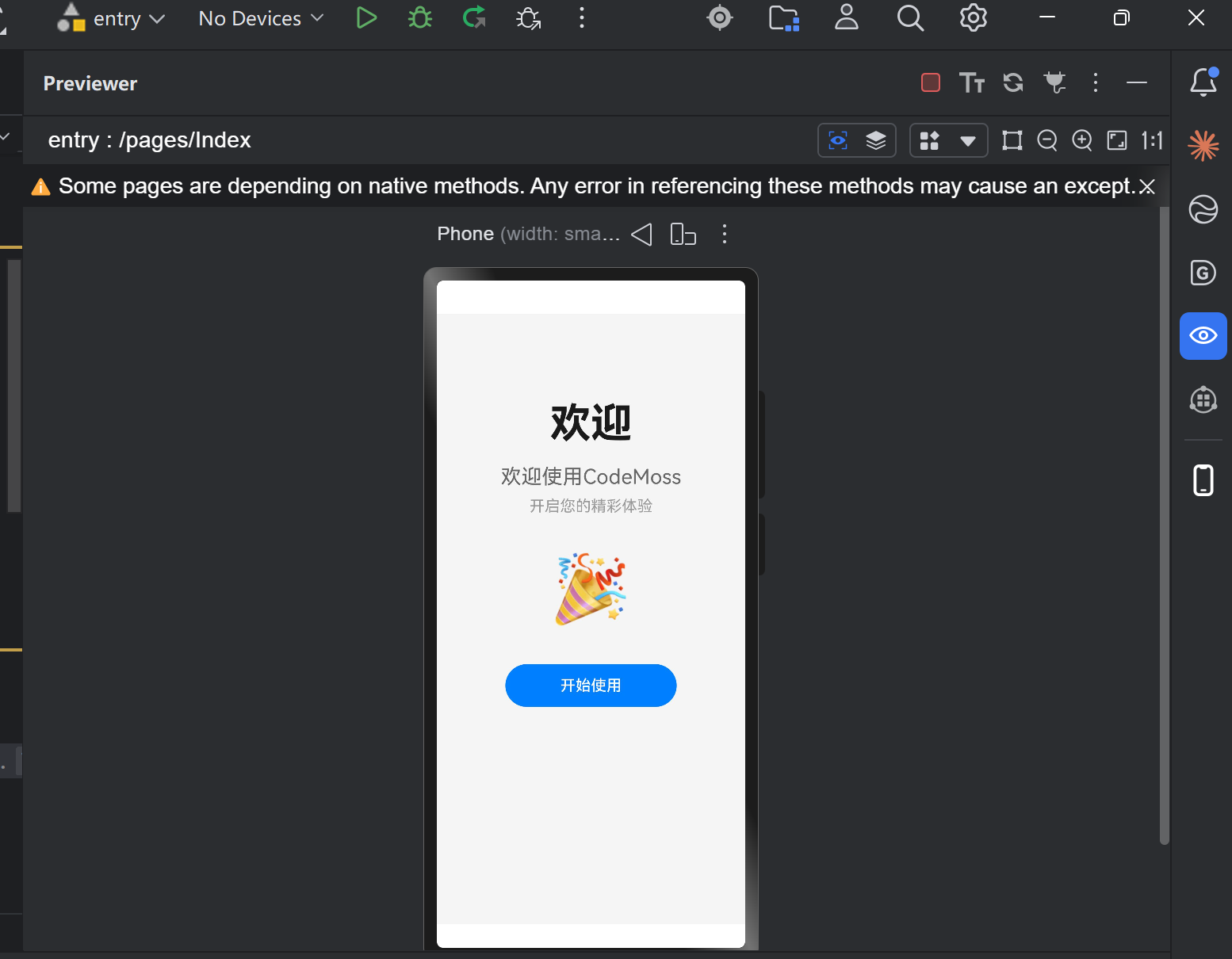Open the No Devices selector dropdown

(x=262, y=18)
